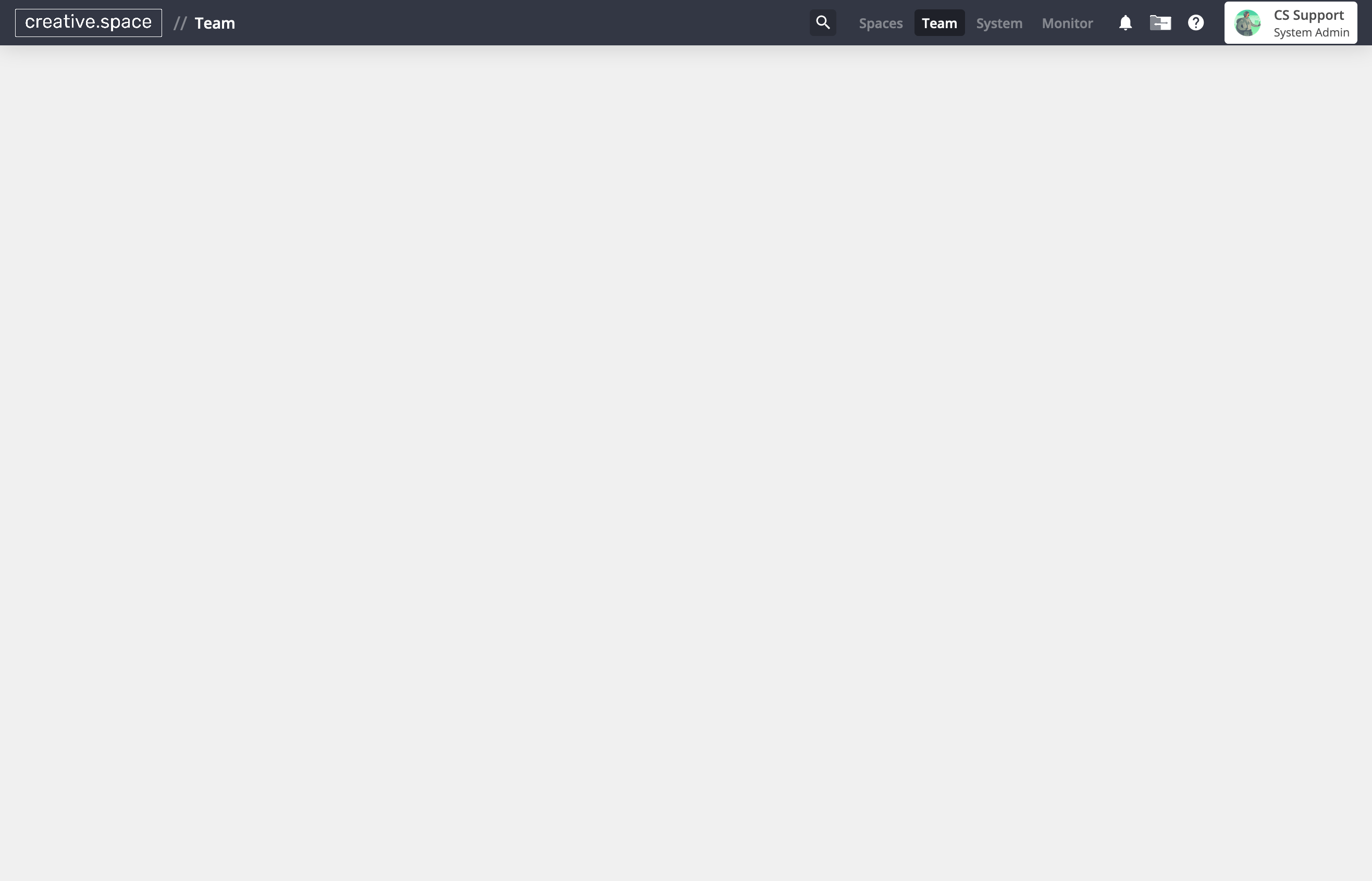This screenshot has width=1372, height=881.
Task: Expand the breadcrumb Team path
Action: pyautogui.click(x=214, y=23)
